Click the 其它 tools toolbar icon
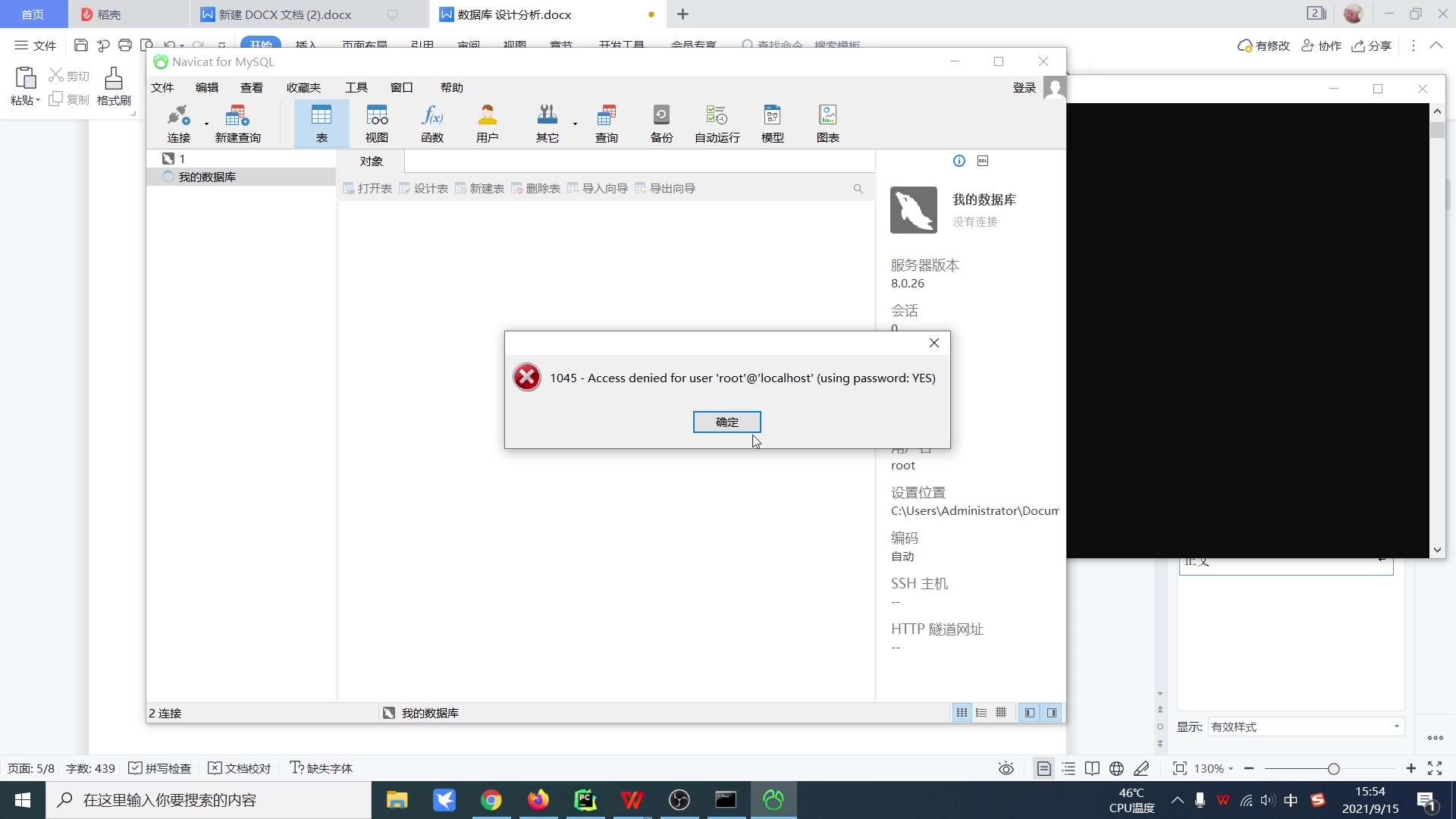1456x819 pixels. 547,124
